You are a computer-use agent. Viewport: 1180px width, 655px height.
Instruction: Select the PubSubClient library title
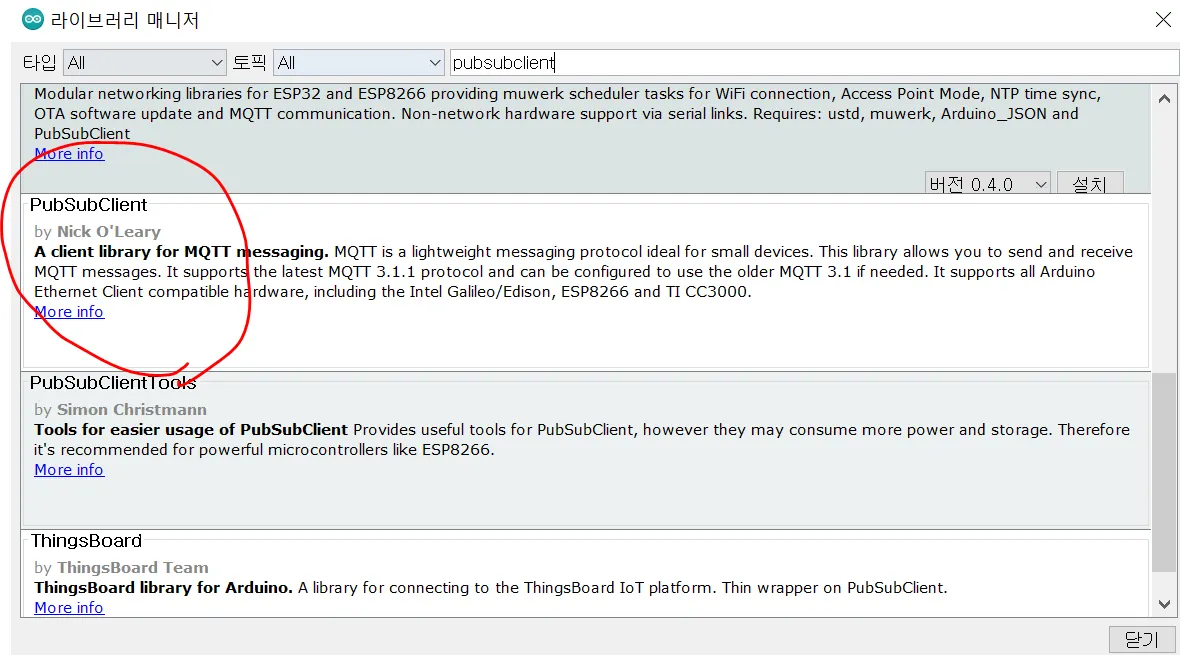tap(89, 205)
